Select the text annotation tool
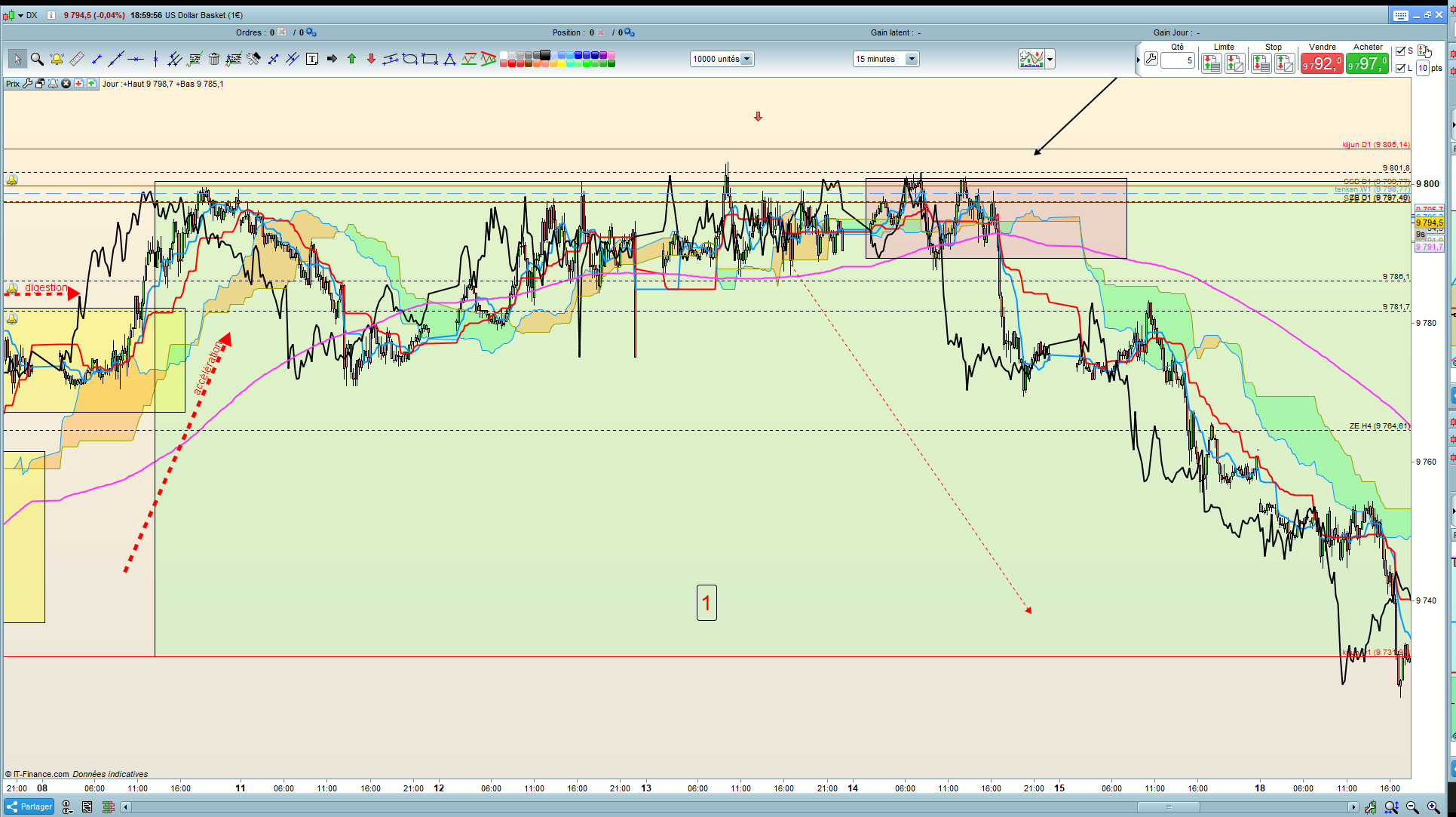 pos(312,59)
